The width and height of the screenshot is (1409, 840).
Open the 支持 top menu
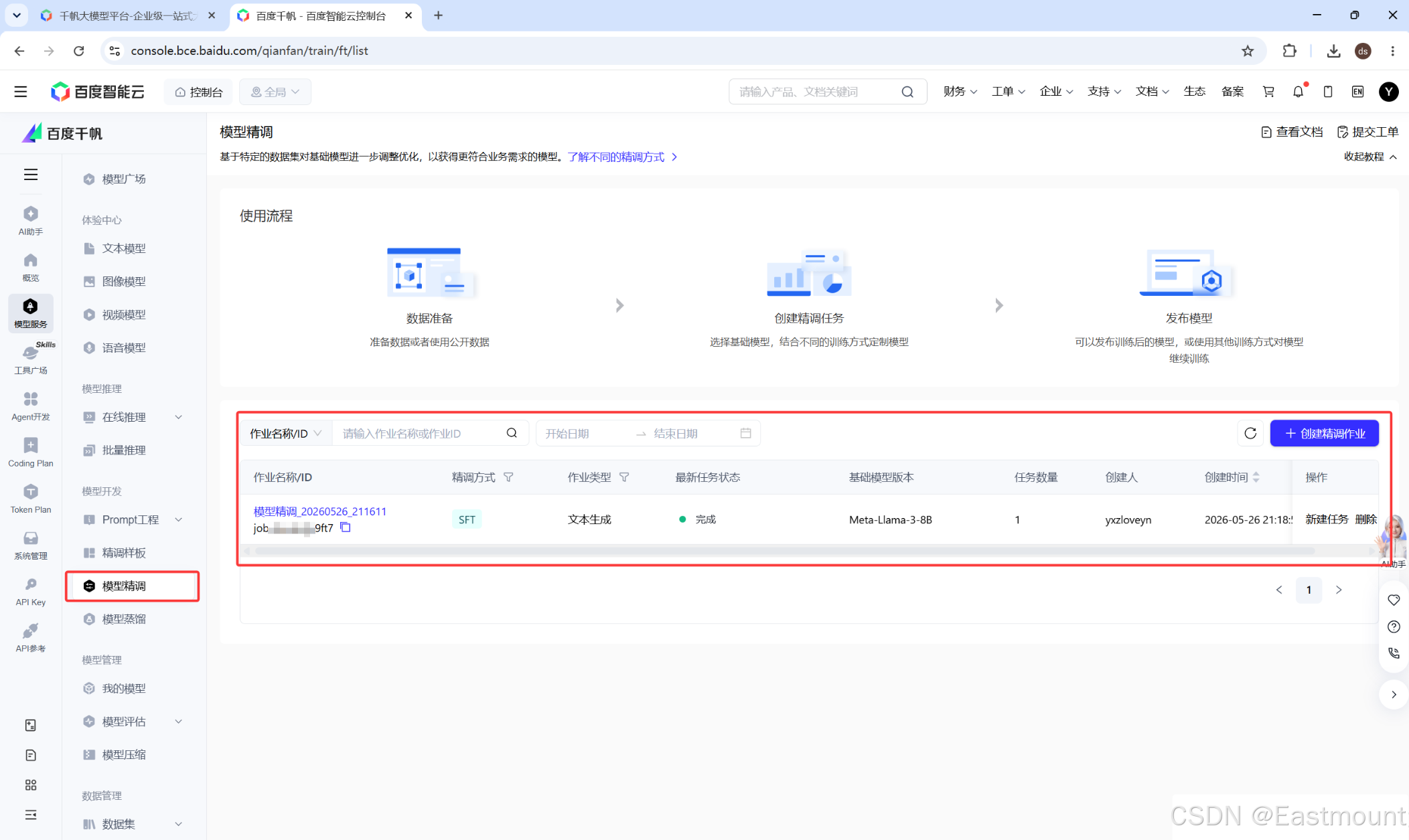1104,92
